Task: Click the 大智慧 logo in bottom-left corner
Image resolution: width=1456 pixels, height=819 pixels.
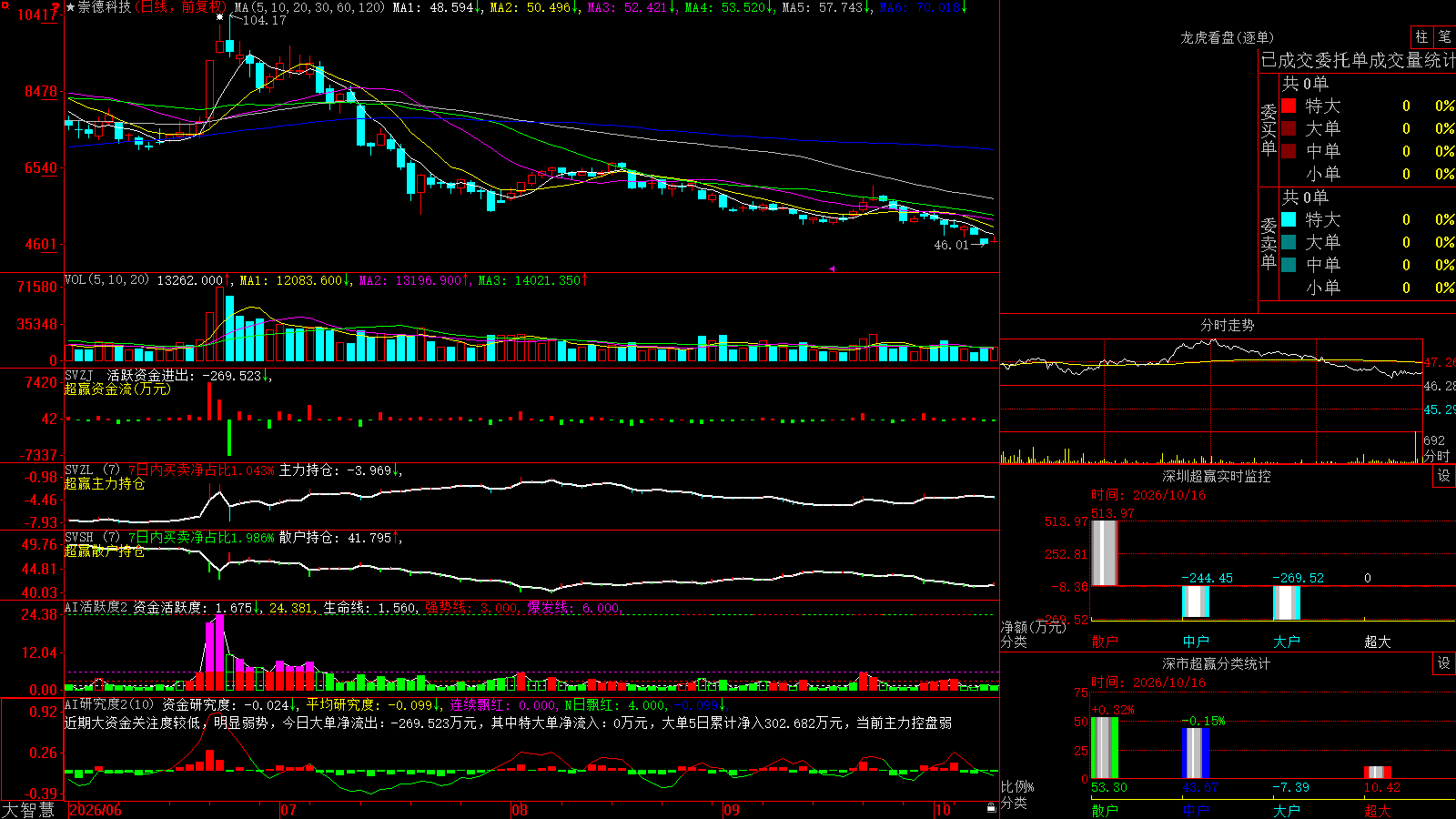Action: coord(28,810)
